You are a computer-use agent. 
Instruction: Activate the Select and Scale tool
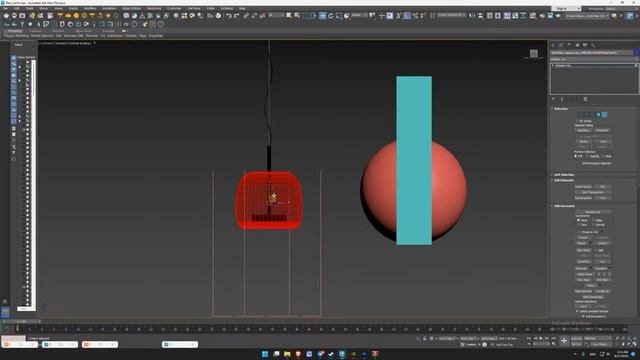click(x=338, y=16)
